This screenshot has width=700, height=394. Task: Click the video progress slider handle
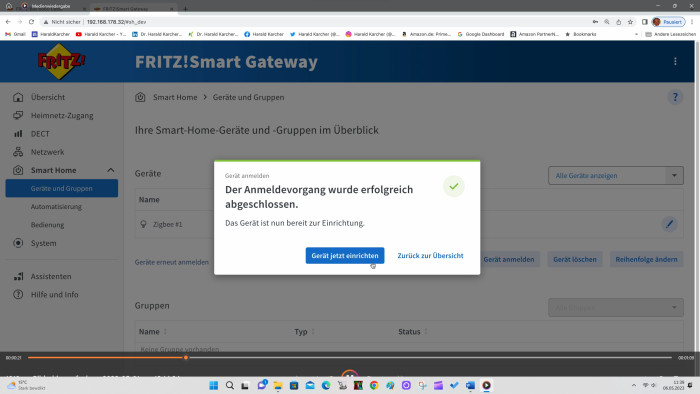point(186,357)
